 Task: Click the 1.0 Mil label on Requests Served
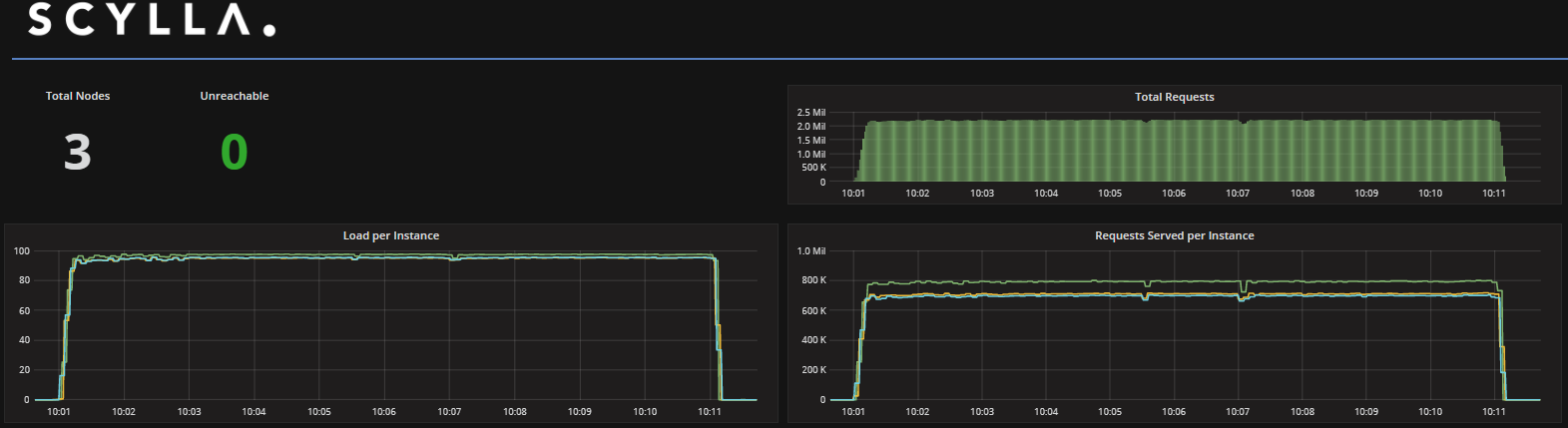point(811,251)
